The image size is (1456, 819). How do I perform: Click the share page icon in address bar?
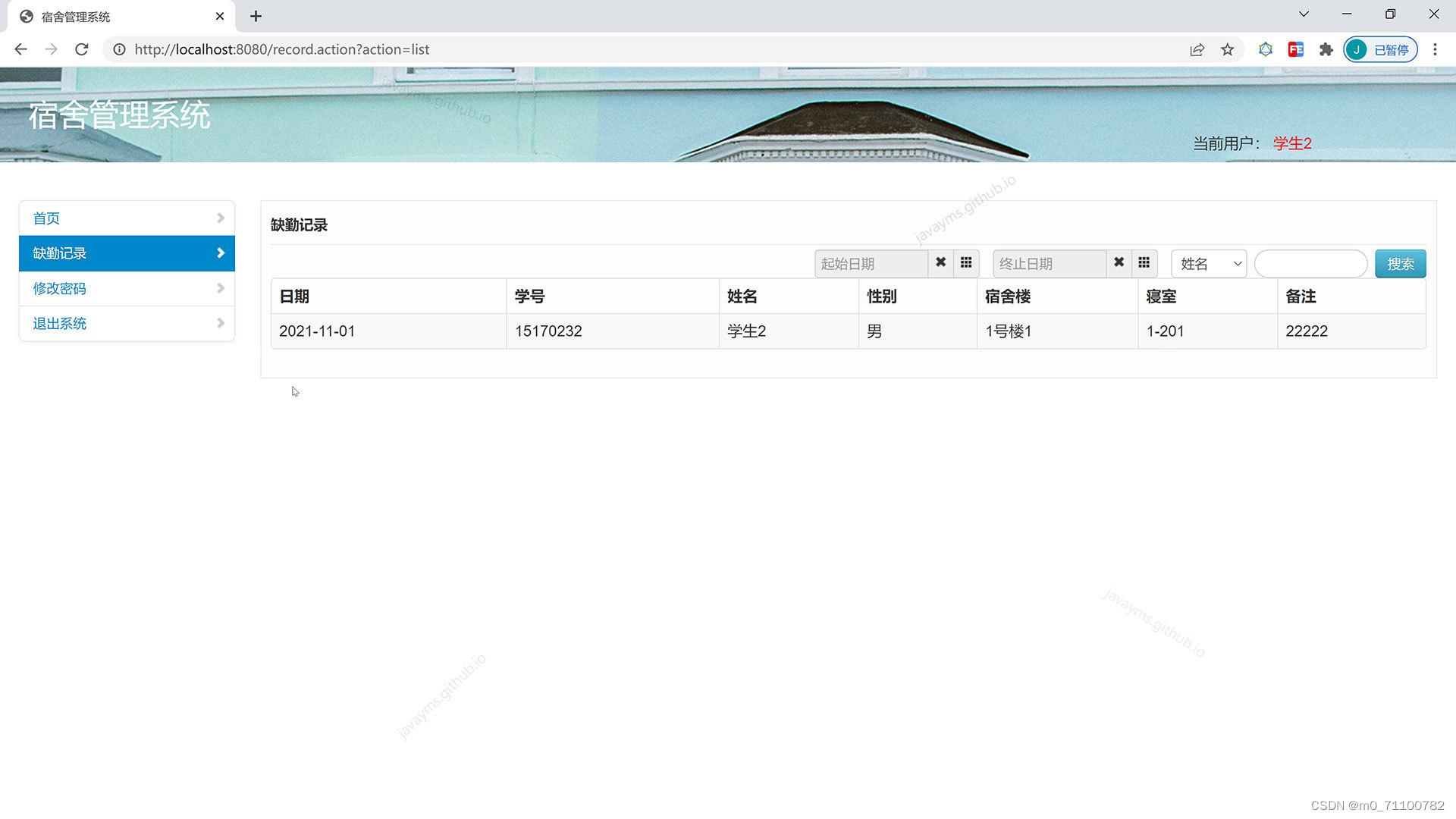pos(1197,49)
